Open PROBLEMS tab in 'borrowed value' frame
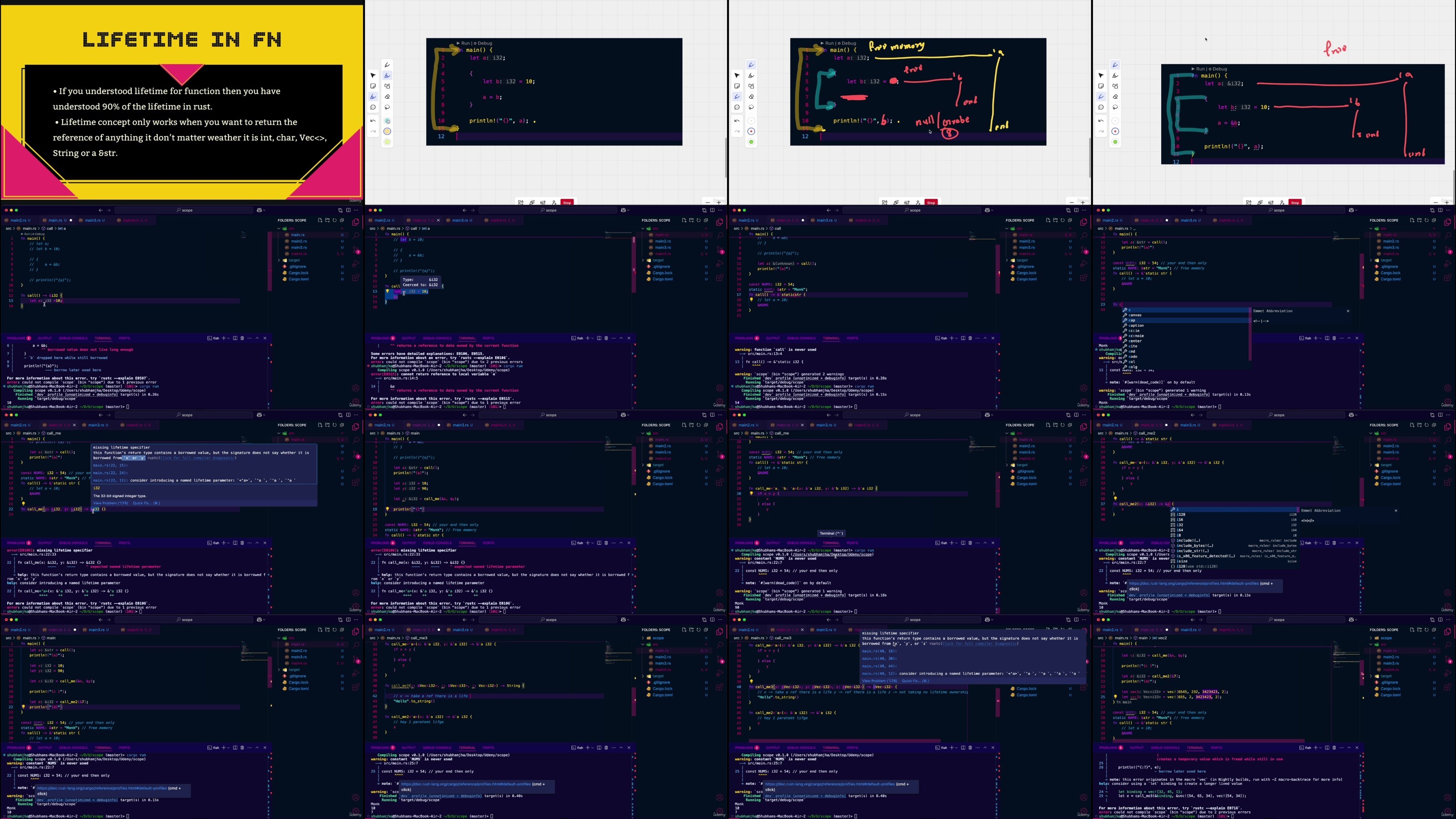 (19, 338)
